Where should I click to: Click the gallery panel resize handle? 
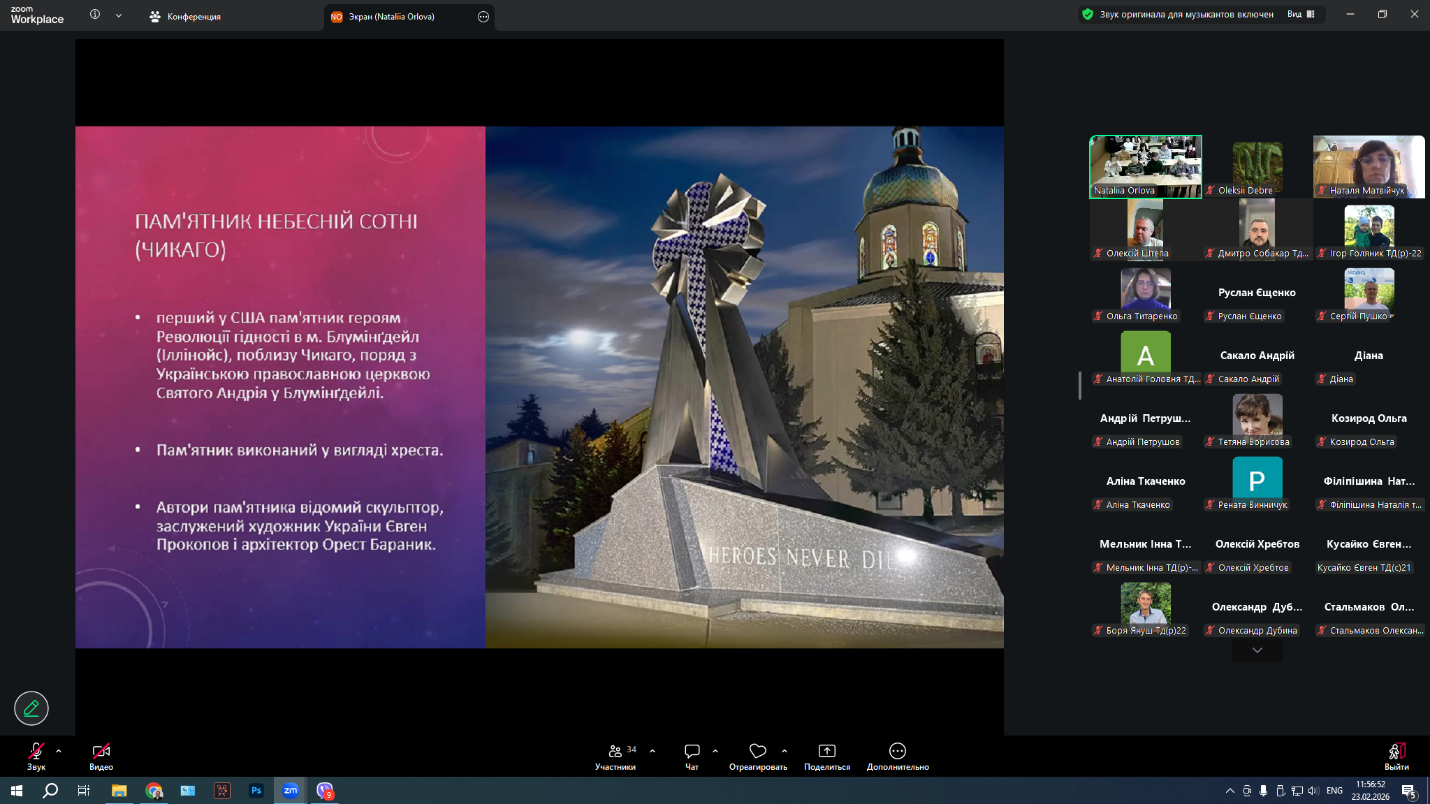[1079, 385]
